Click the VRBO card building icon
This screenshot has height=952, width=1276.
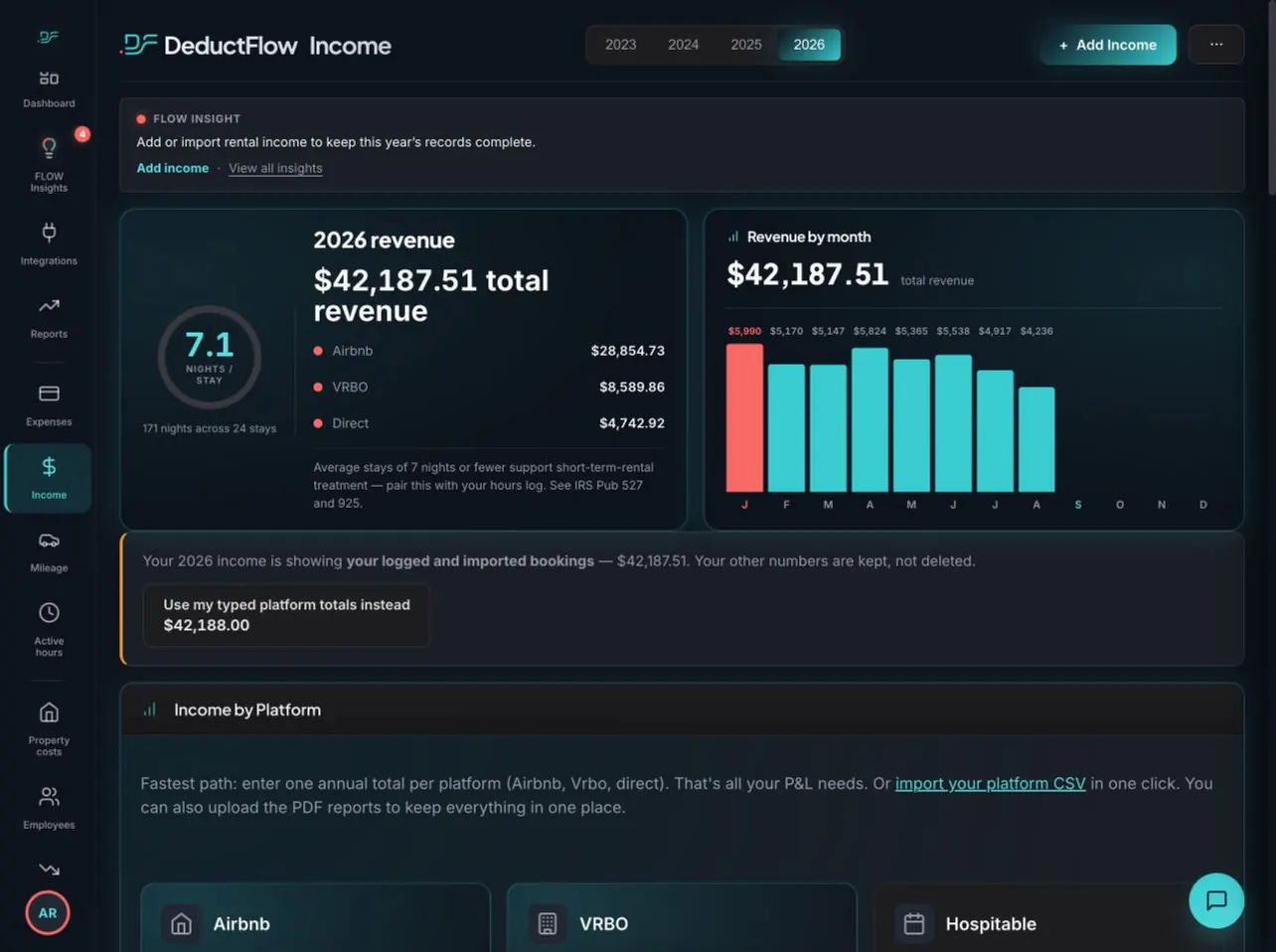click(x=548, y=923)
